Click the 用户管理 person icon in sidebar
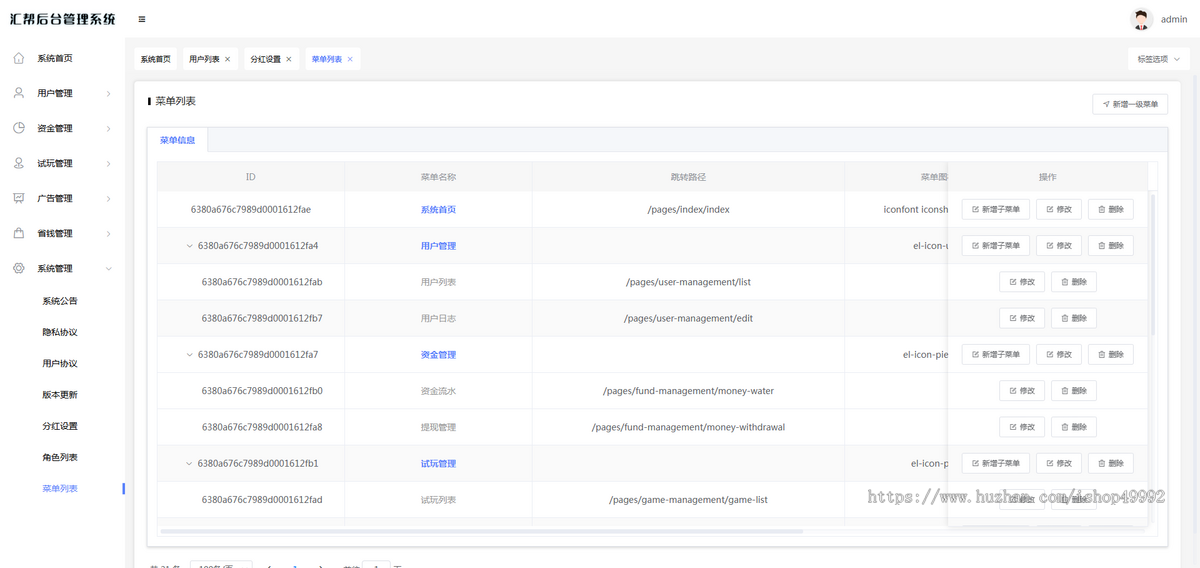Viewport: 1200px width, 568px height. click(x=19, y=93)
